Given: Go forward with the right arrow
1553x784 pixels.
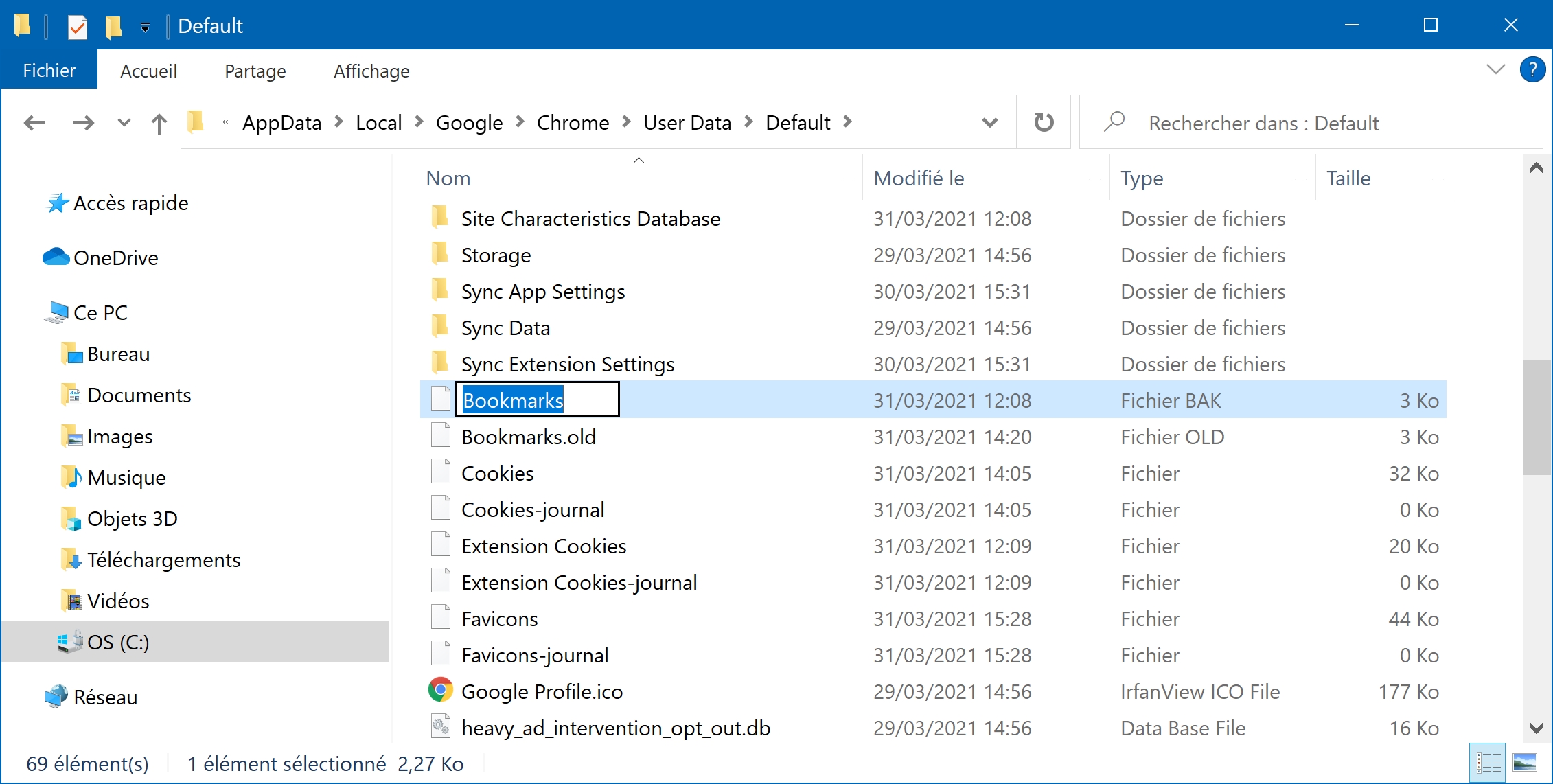Looking at the screenshot, I should [84, 123].
